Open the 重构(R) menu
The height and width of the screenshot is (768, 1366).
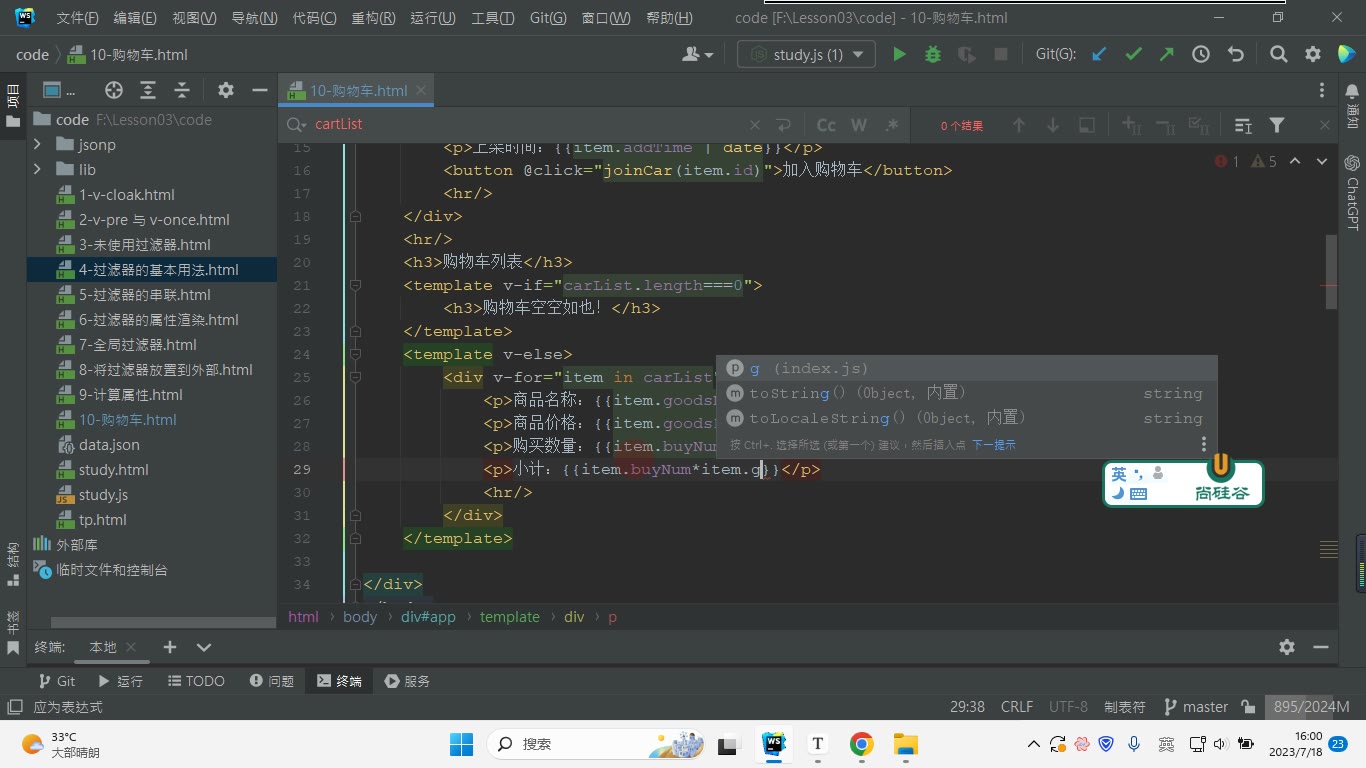pyautogui.click(x=373, y=18)
